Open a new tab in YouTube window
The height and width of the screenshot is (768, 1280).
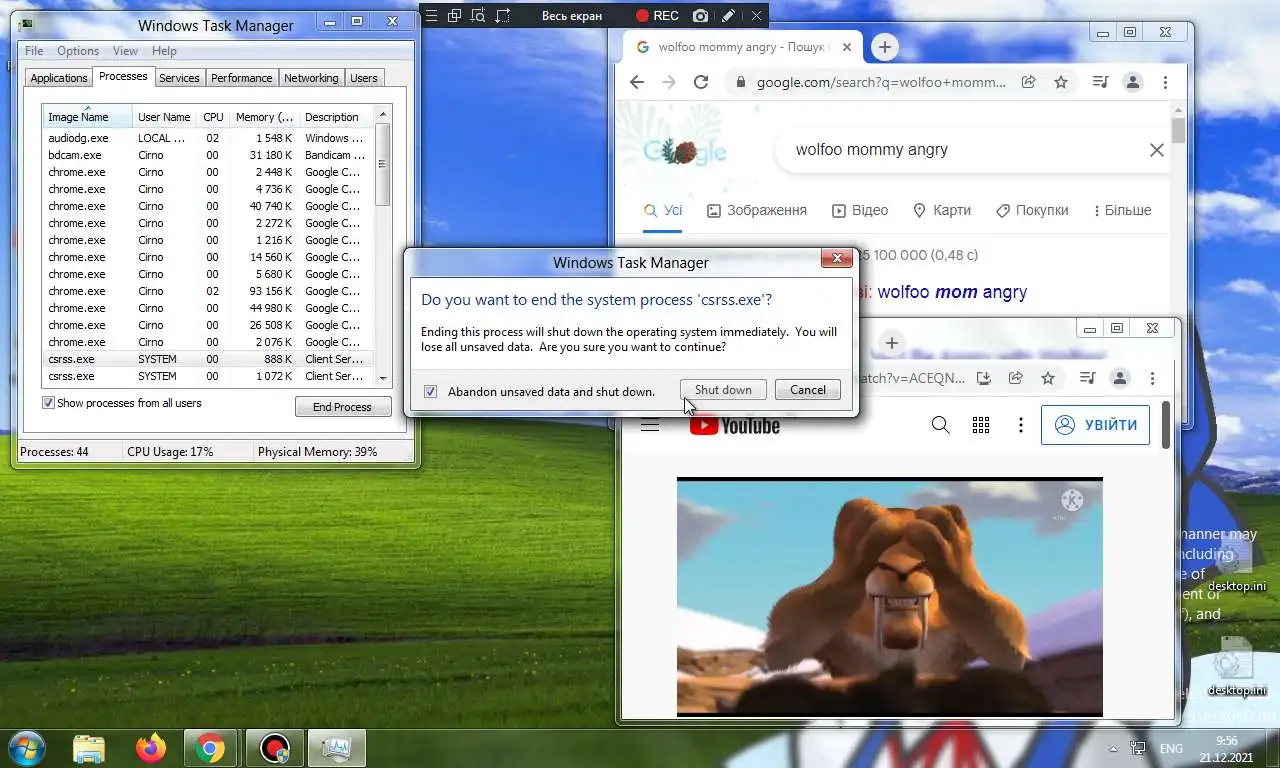tap(892, 343)
